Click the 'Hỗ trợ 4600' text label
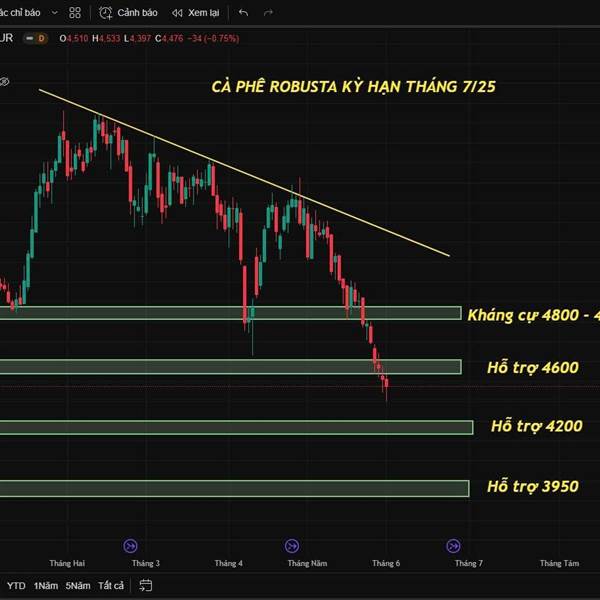The height and width of the screenshot is (600, 600). pos(533,368)
